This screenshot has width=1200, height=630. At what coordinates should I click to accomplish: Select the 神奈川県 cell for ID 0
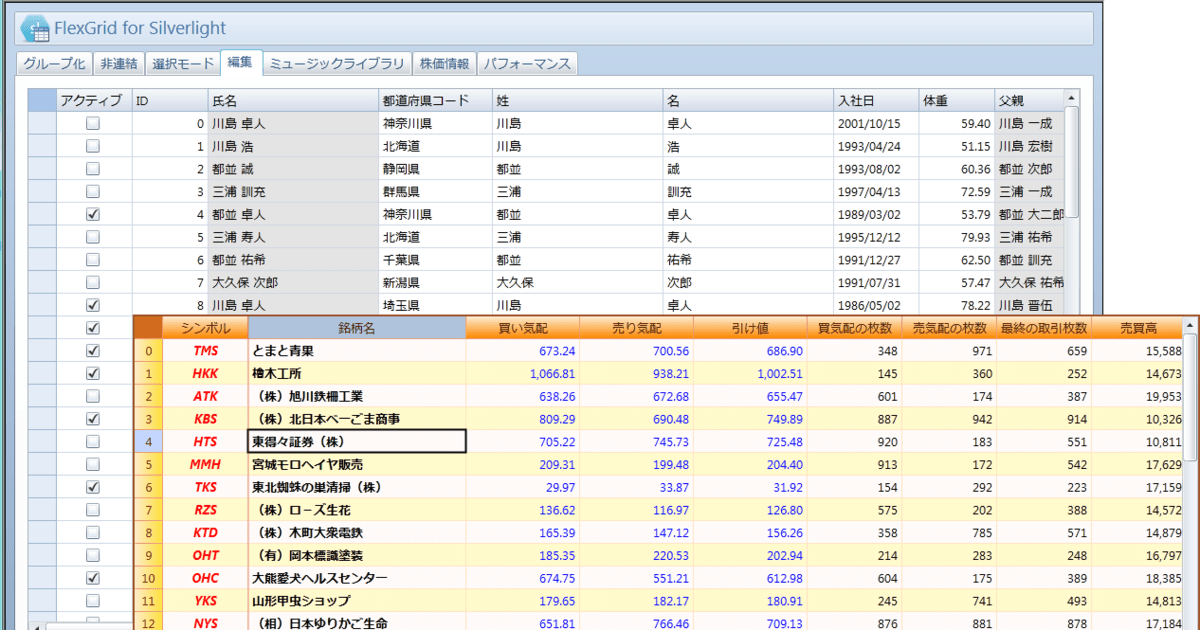[434, 124]
